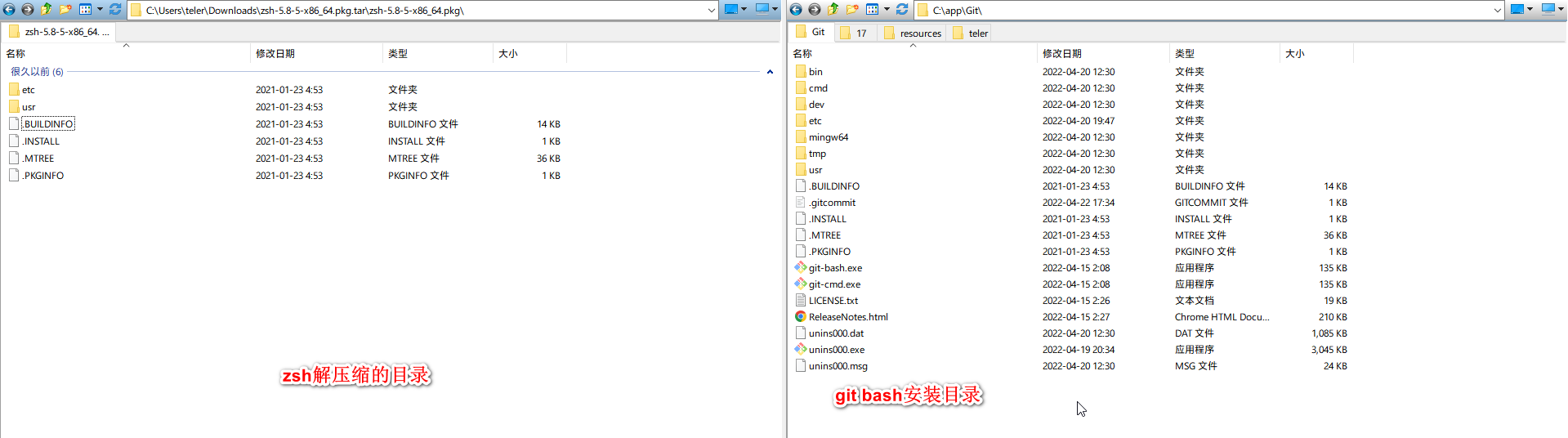1568x438 pixels.
Task: Collapse the 很久以前 (6) group
Action: click(x=770, y=72)
